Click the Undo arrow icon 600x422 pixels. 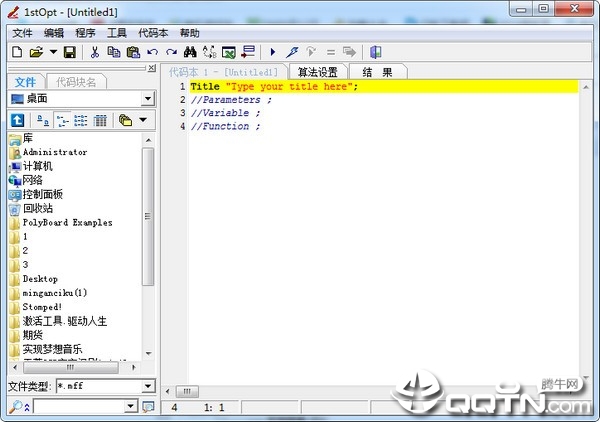point(152,52)
